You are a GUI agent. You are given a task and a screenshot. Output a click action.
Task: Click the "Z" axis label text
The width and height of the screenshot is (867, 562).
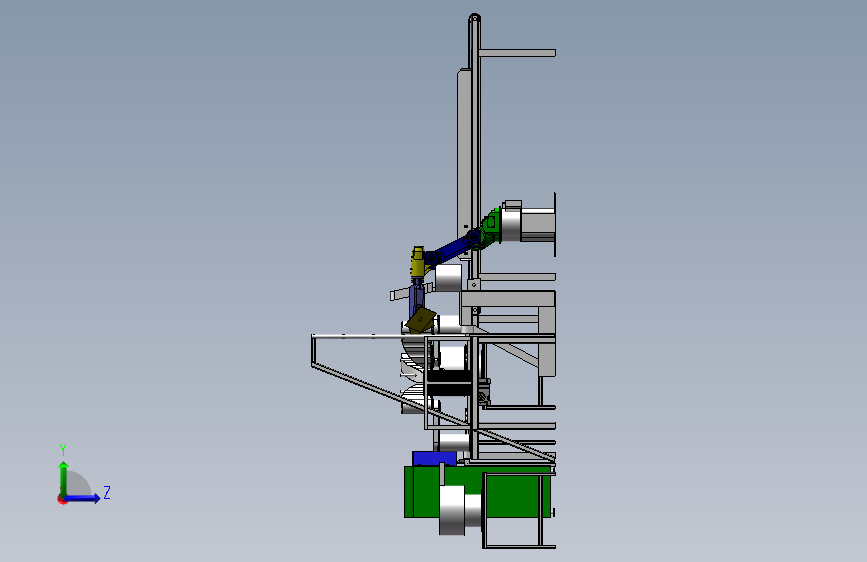(x=107, y=492)
